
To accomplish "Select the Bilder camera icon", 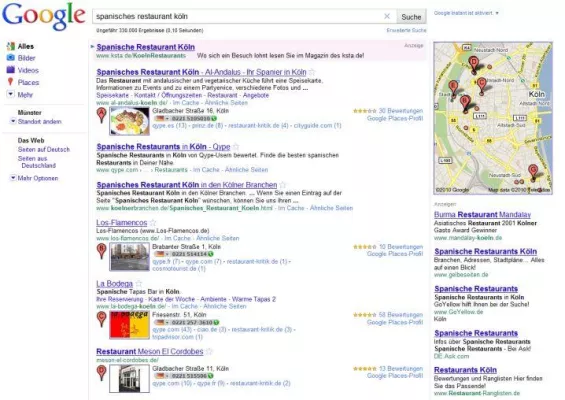I will pos(11,58).
